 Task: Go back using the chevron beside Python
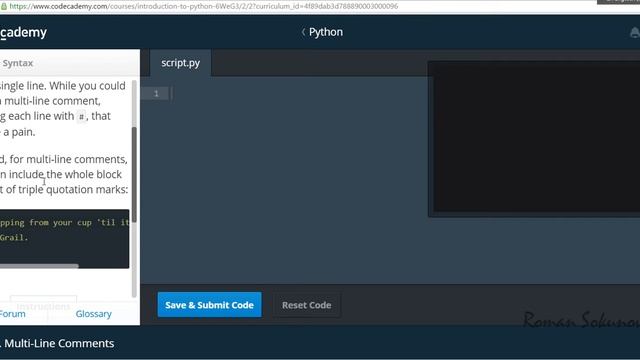pyautogui.click(x=303, y=32)
